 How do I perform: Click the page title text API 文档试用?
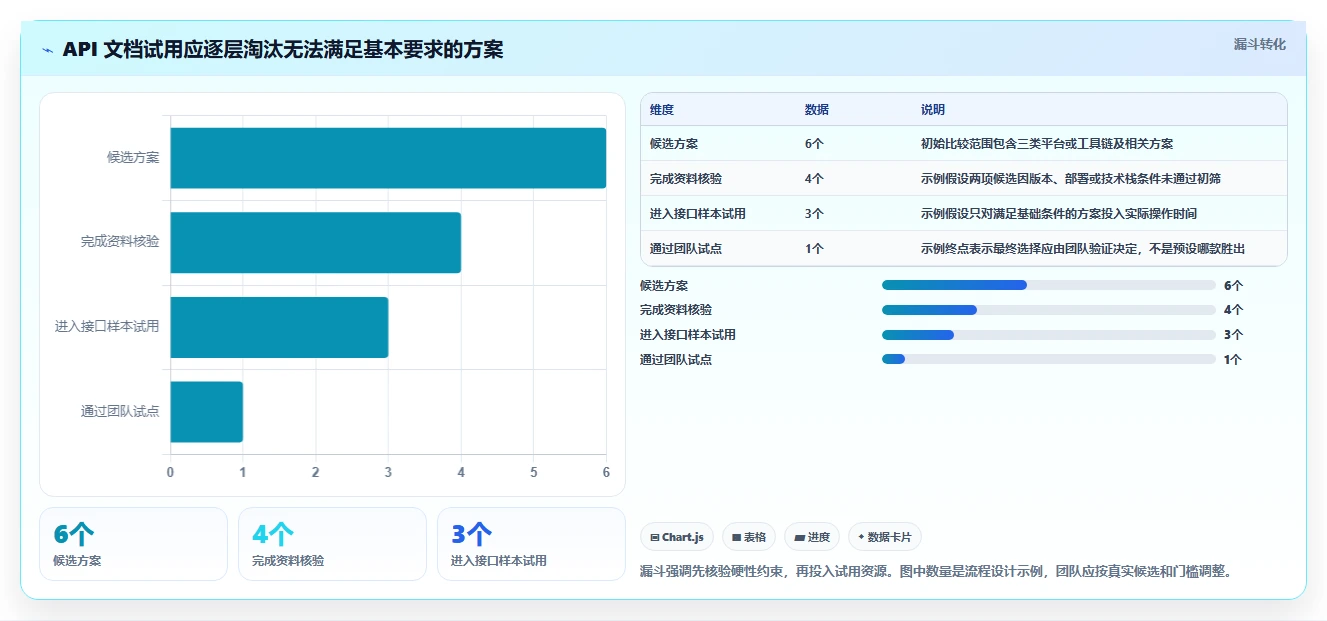(283, 49)
